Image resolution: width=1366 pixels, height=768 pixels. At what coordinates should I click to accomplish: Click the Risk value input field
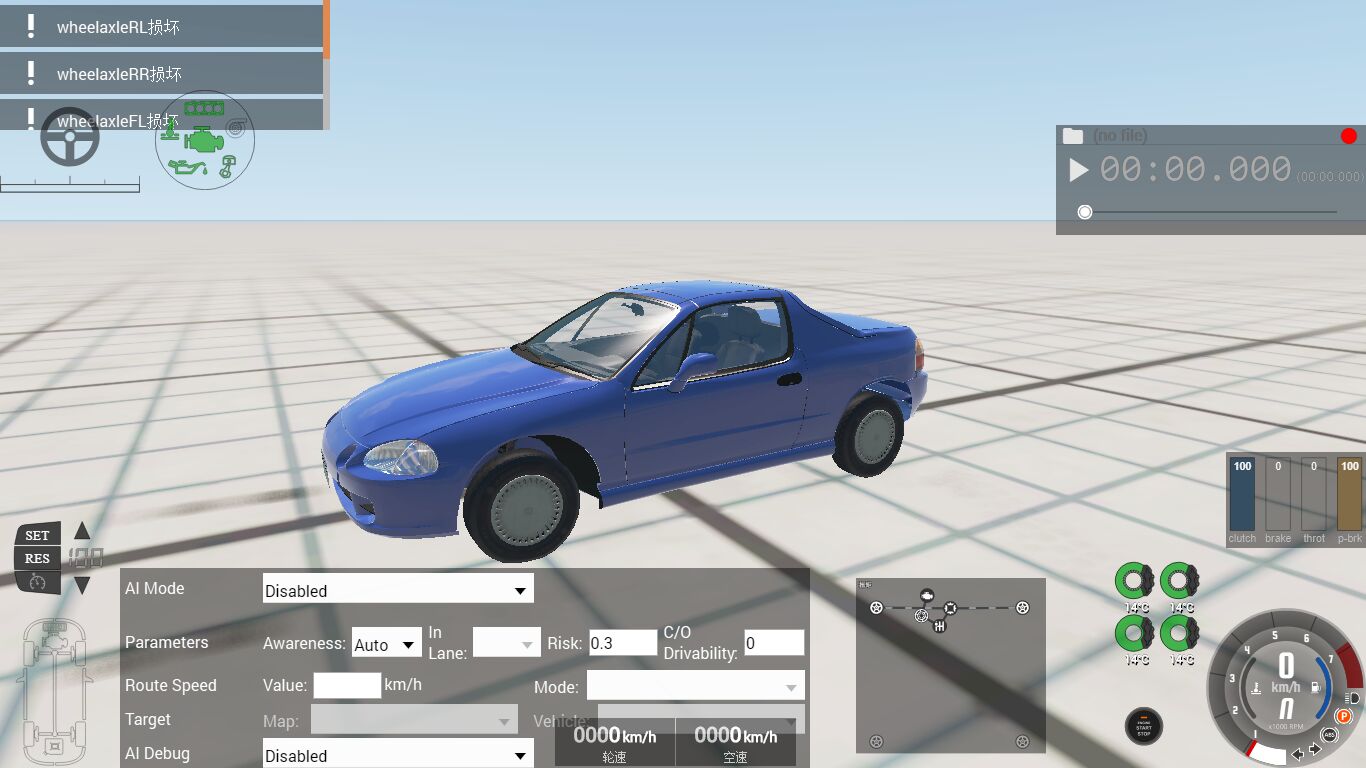click(623, 643)
